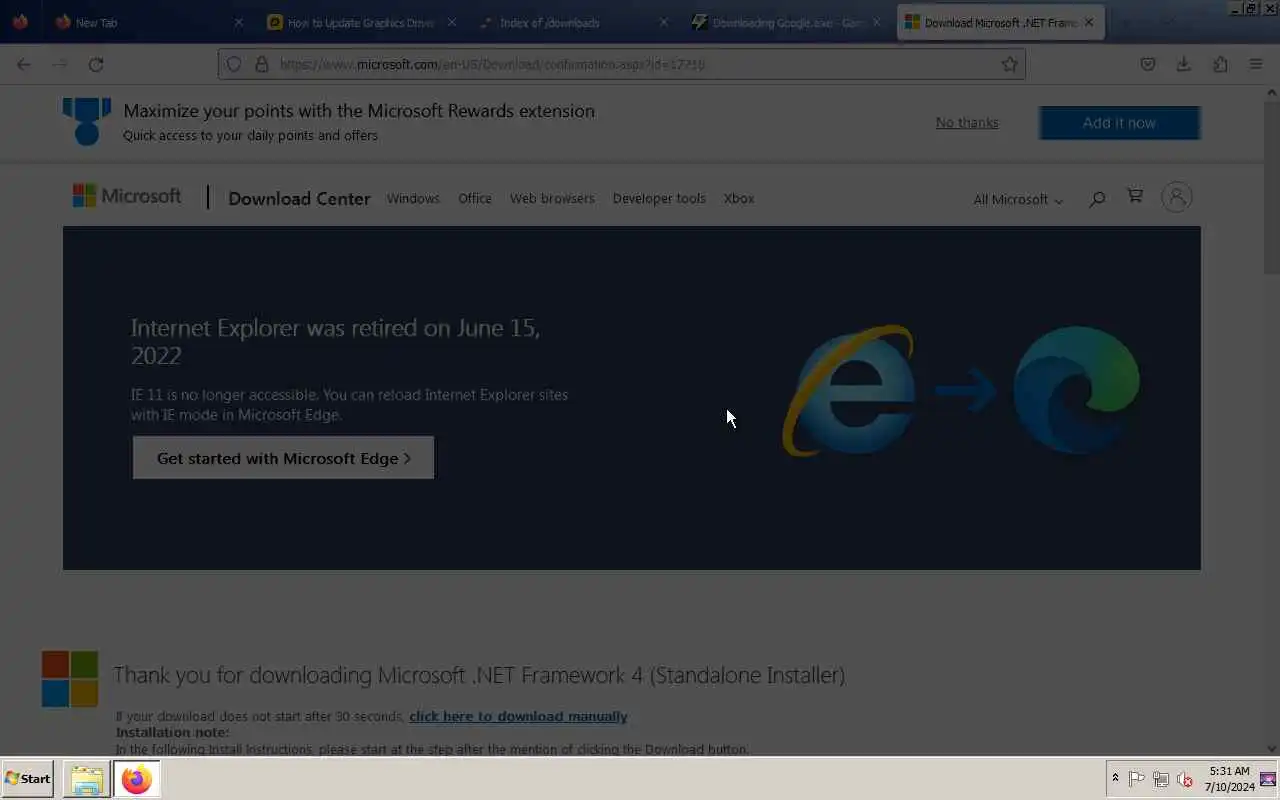The image size is (1280, 800).
Task: Click No thanks on Rewards banner
Action: point(967,122)
